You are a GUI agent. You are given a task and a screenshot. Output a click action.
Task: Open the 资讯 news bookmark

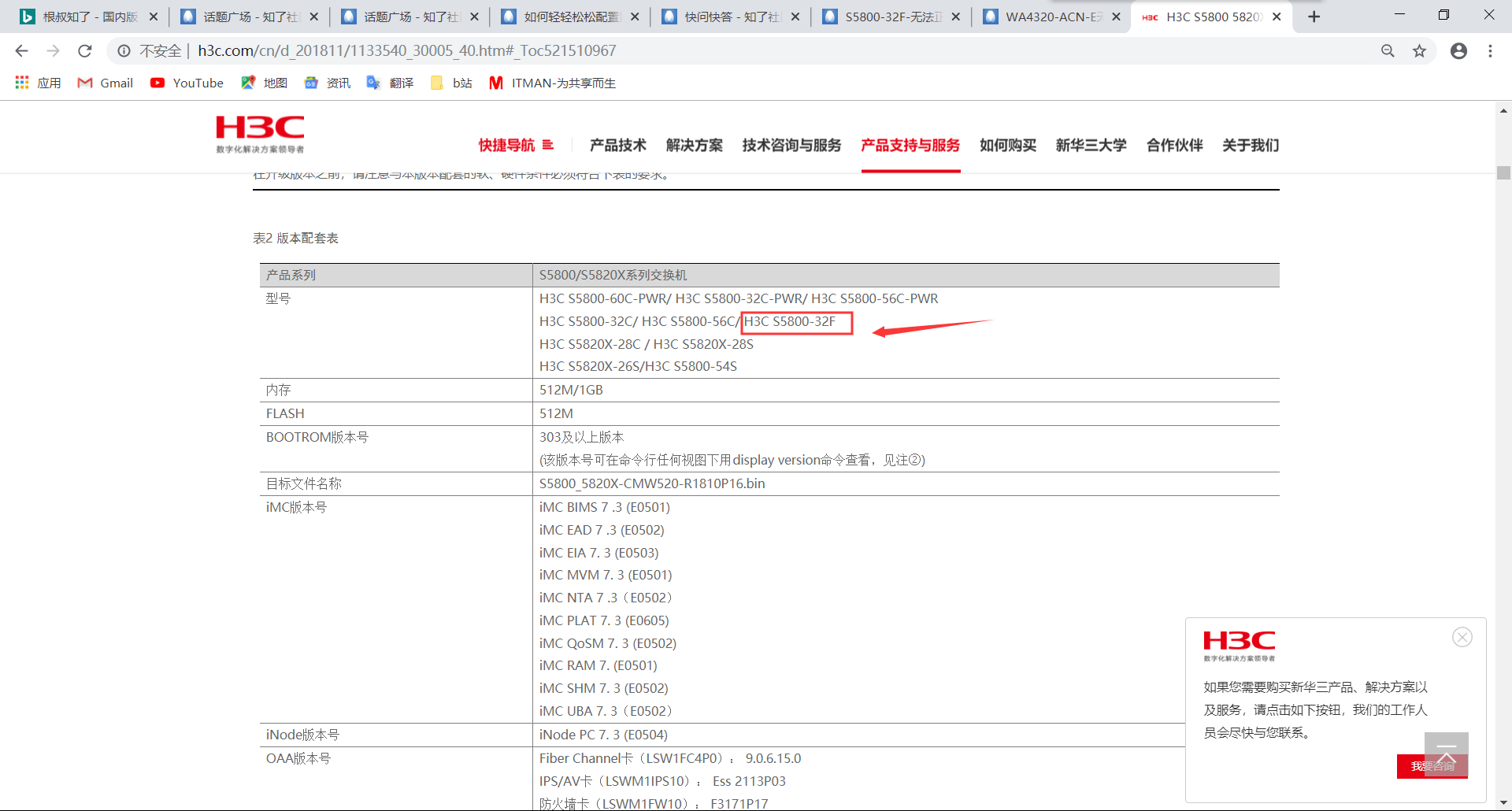[x=327, y=83]
